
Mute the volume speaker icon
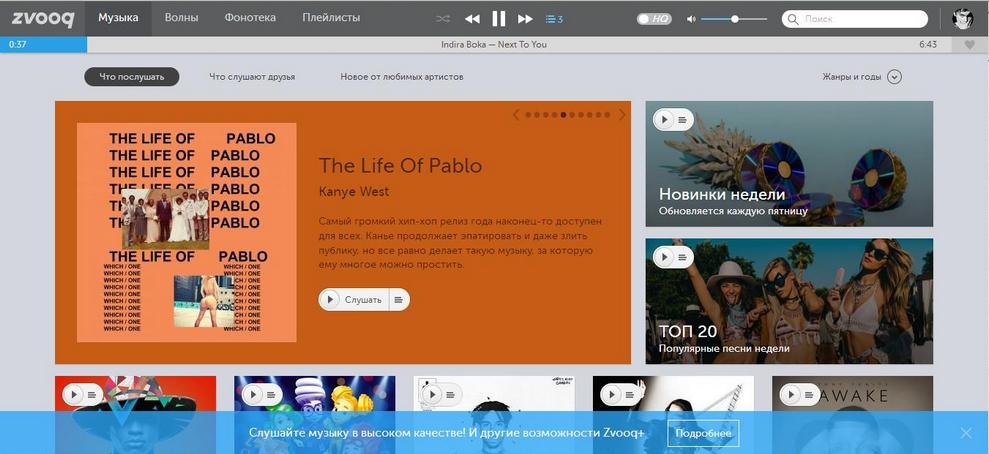tap(691, 19)
